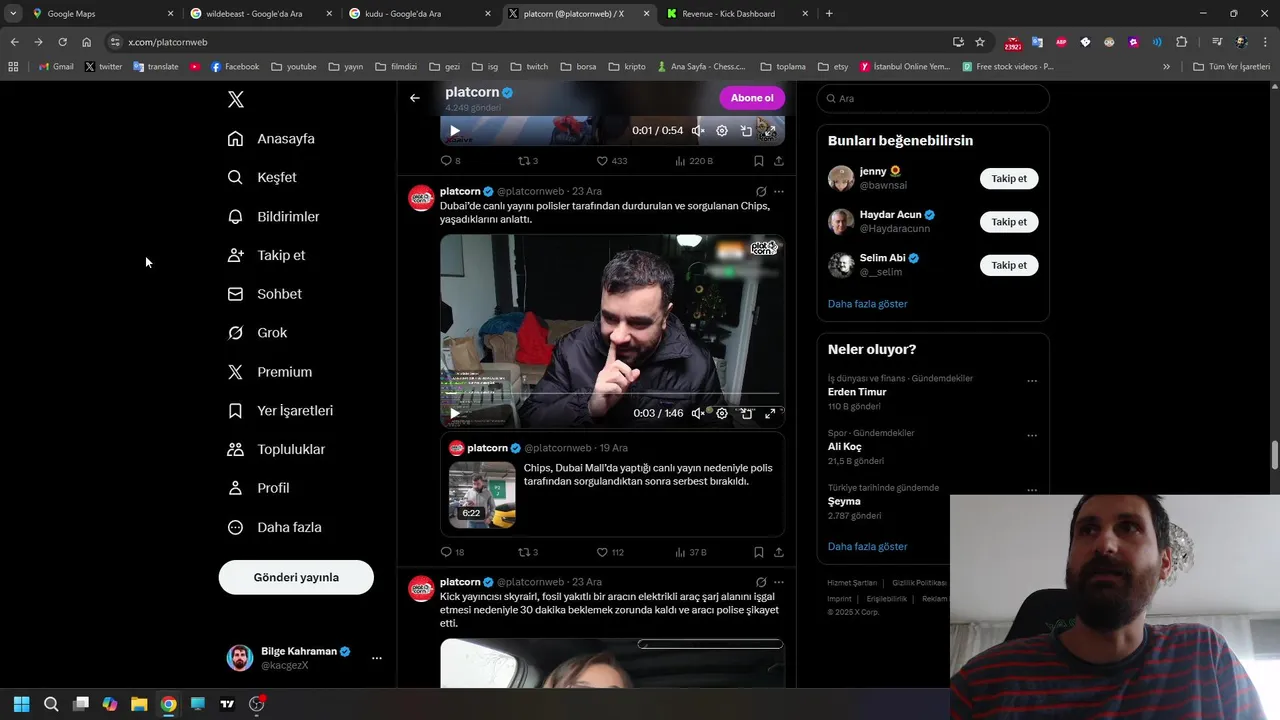The height and width of the screenshot is (720, 1280).
Task: Open the Şeyma trending topic
Action: coord(844,502)
